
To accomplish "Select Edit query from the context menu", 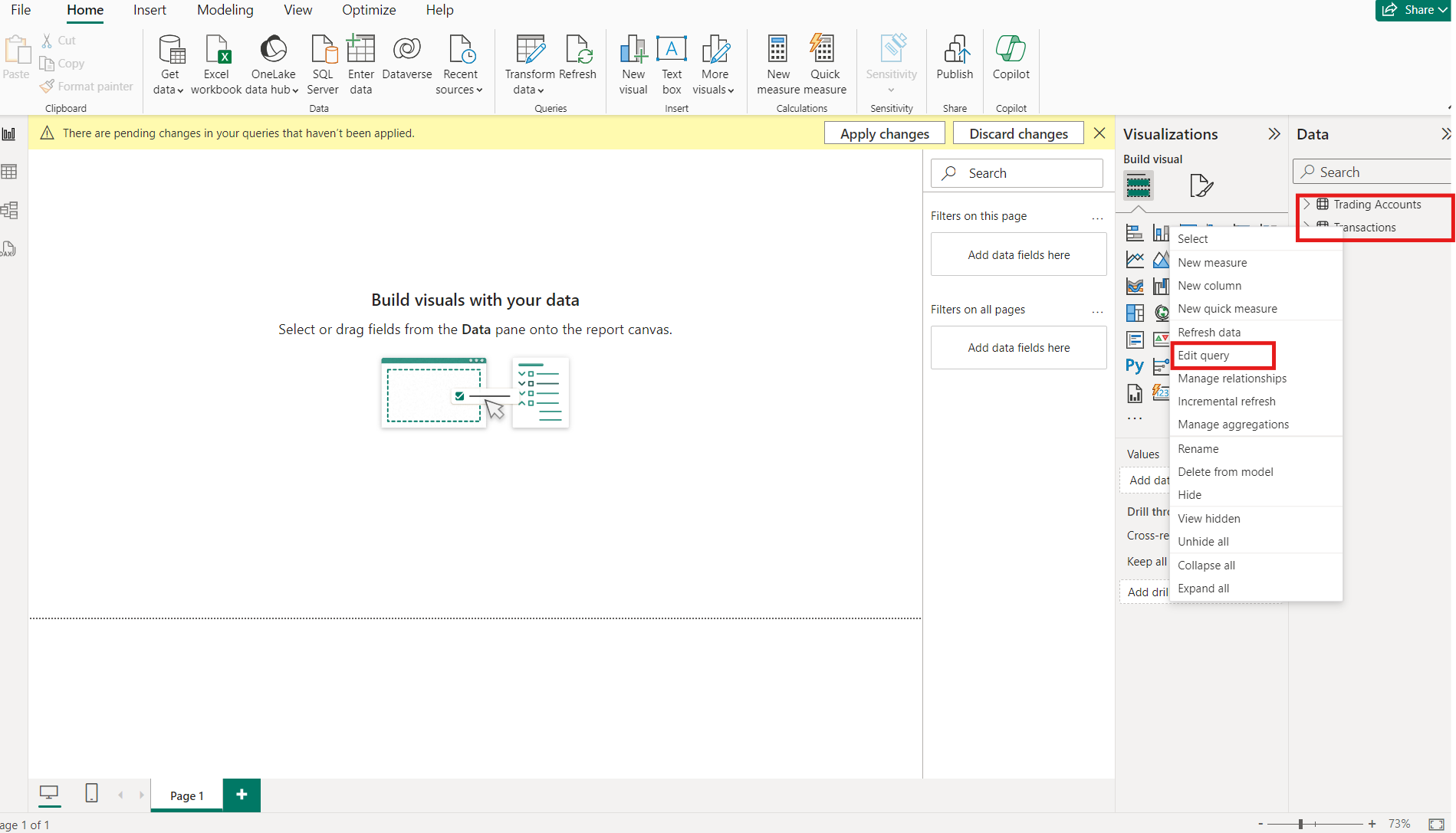I will [x=1204, y=355].
